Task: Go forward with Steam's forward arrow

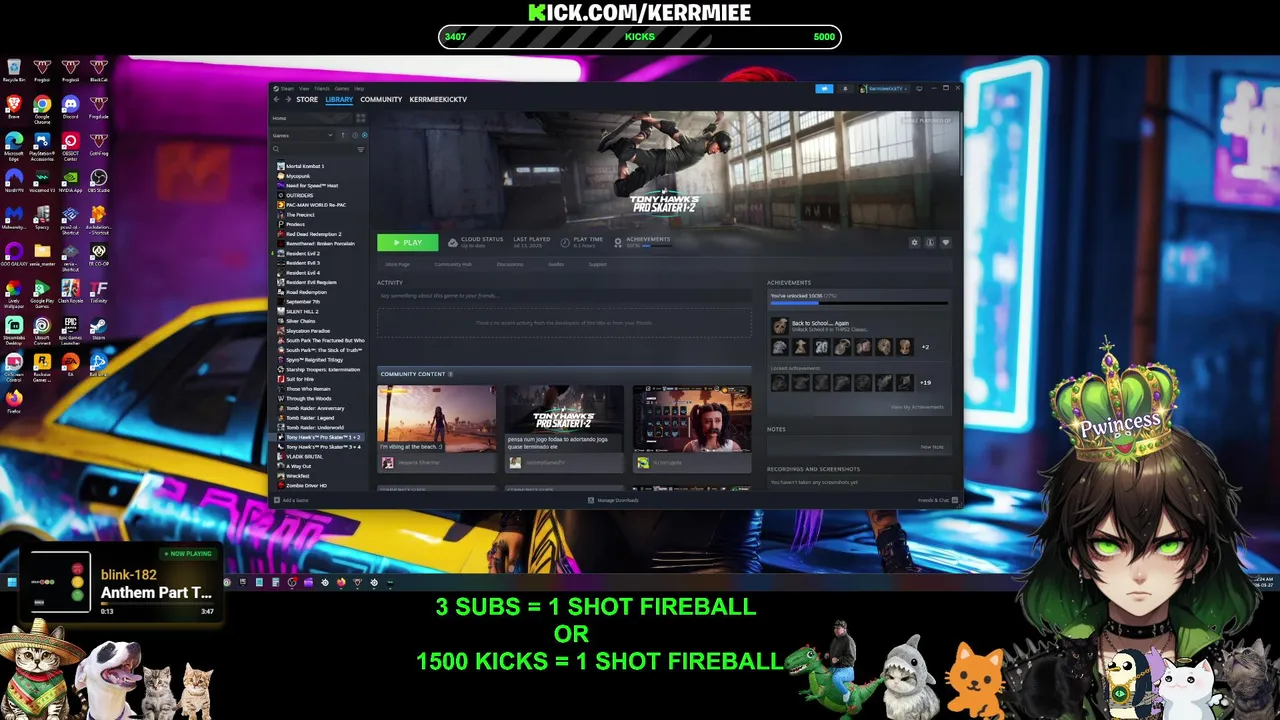Action: click(x=288, y=99)
